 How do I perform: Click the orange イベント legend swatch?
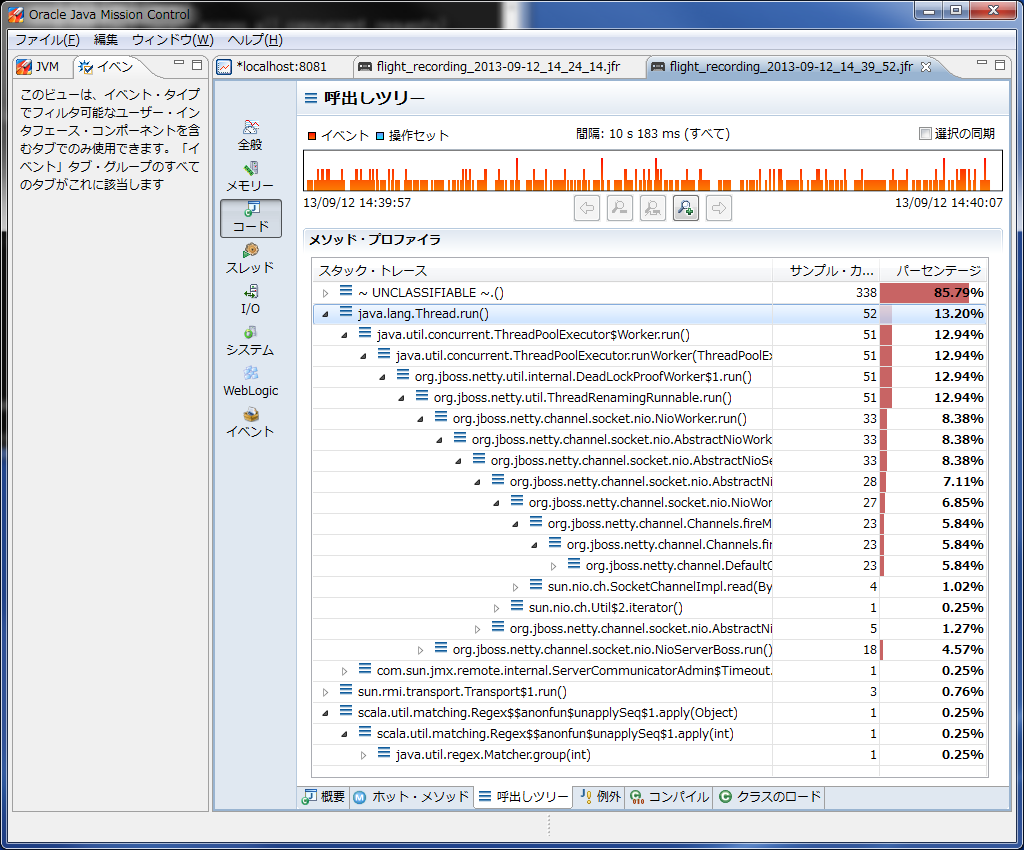pyautogui.click(x=312, y=136)
